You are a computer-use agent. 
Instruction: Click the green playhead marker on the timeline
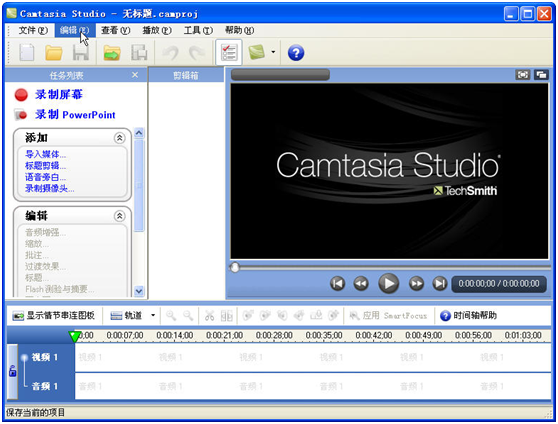[74, 336]
